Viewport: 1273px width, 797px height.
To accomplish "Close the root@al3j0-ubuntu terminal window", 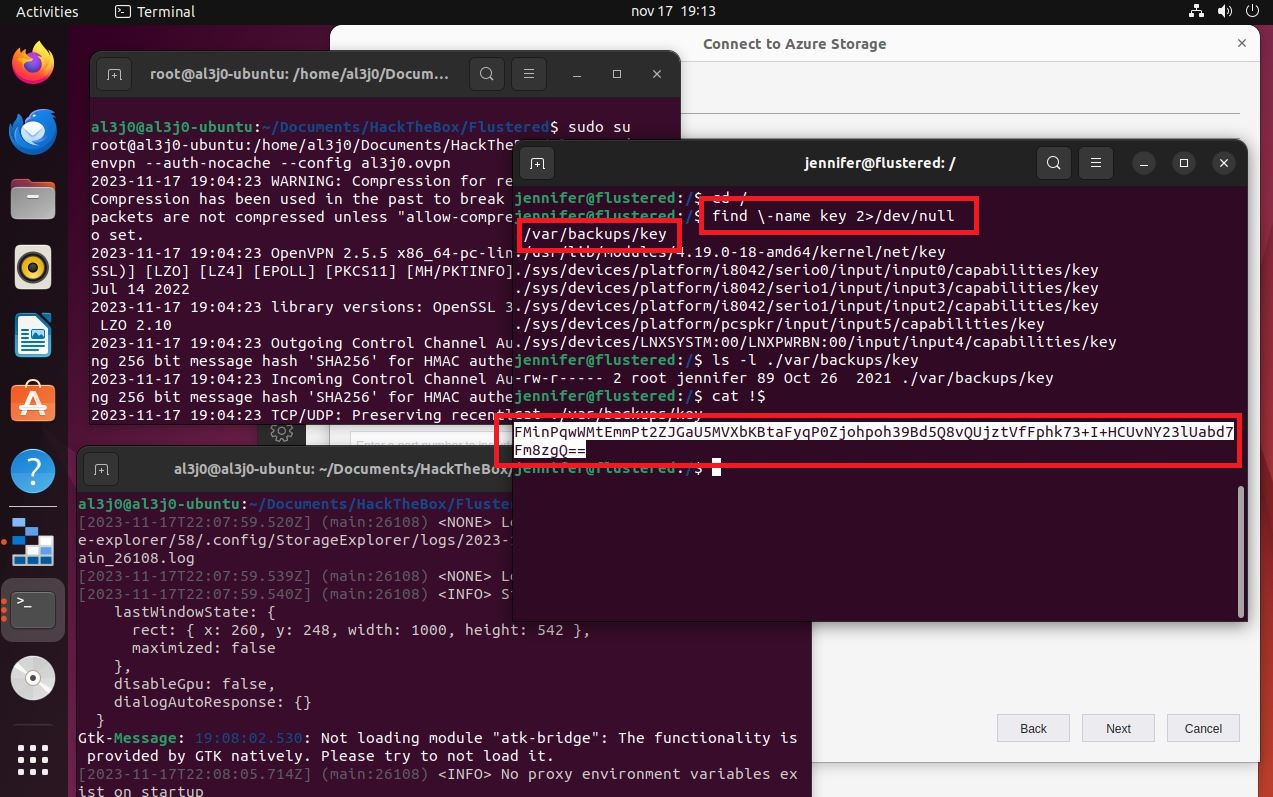I will 657,74.
